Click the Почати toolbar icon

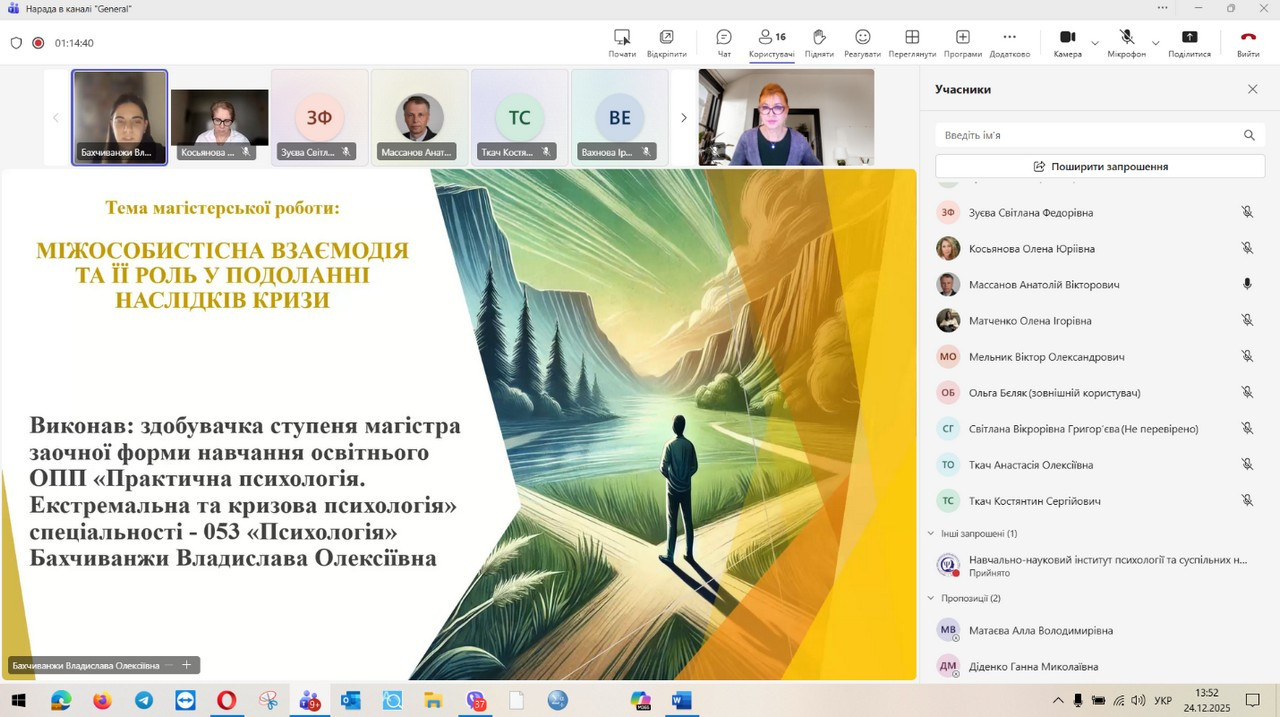point(622,43)
